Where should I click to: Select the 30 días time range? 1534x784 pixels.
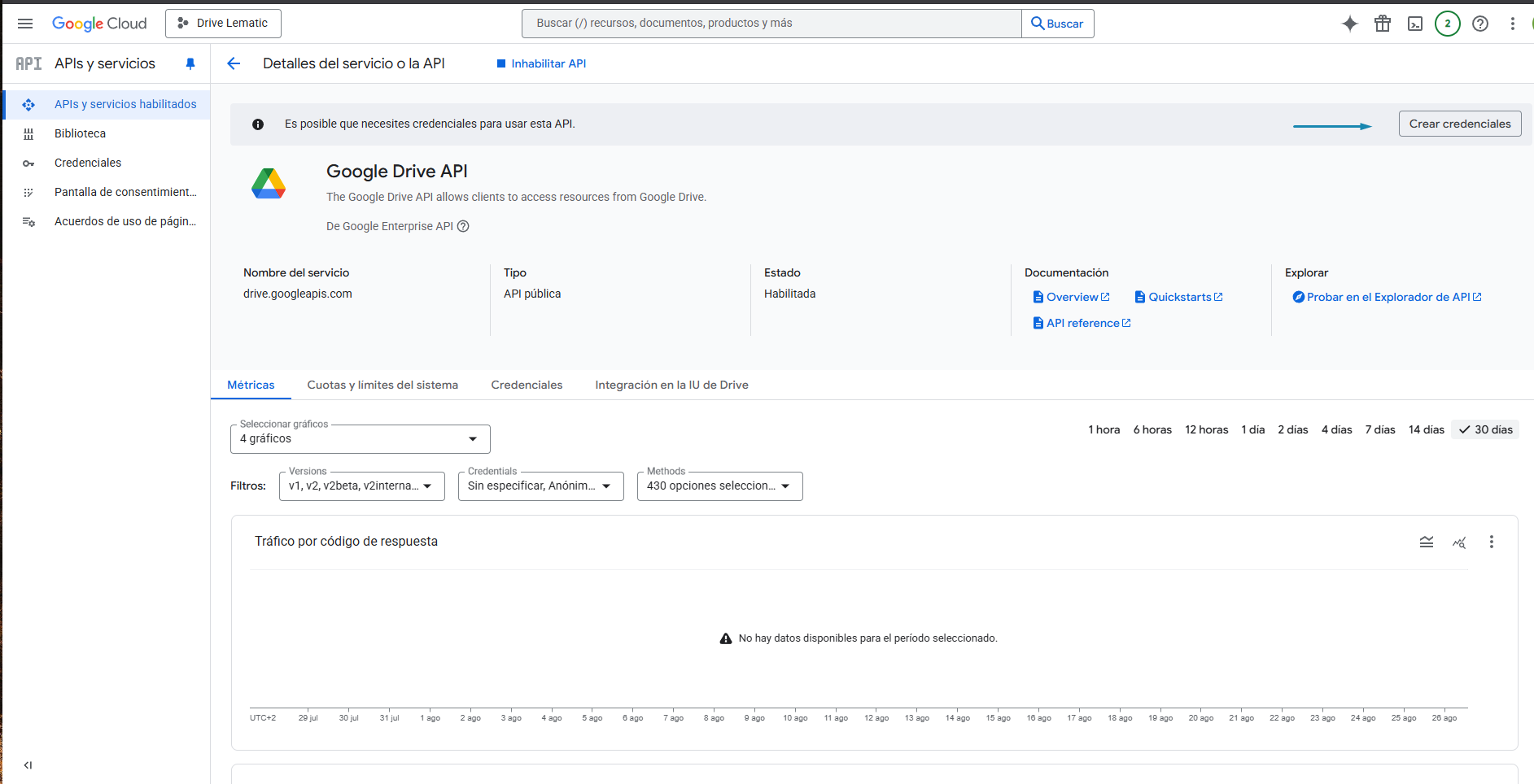[1485, 429]
